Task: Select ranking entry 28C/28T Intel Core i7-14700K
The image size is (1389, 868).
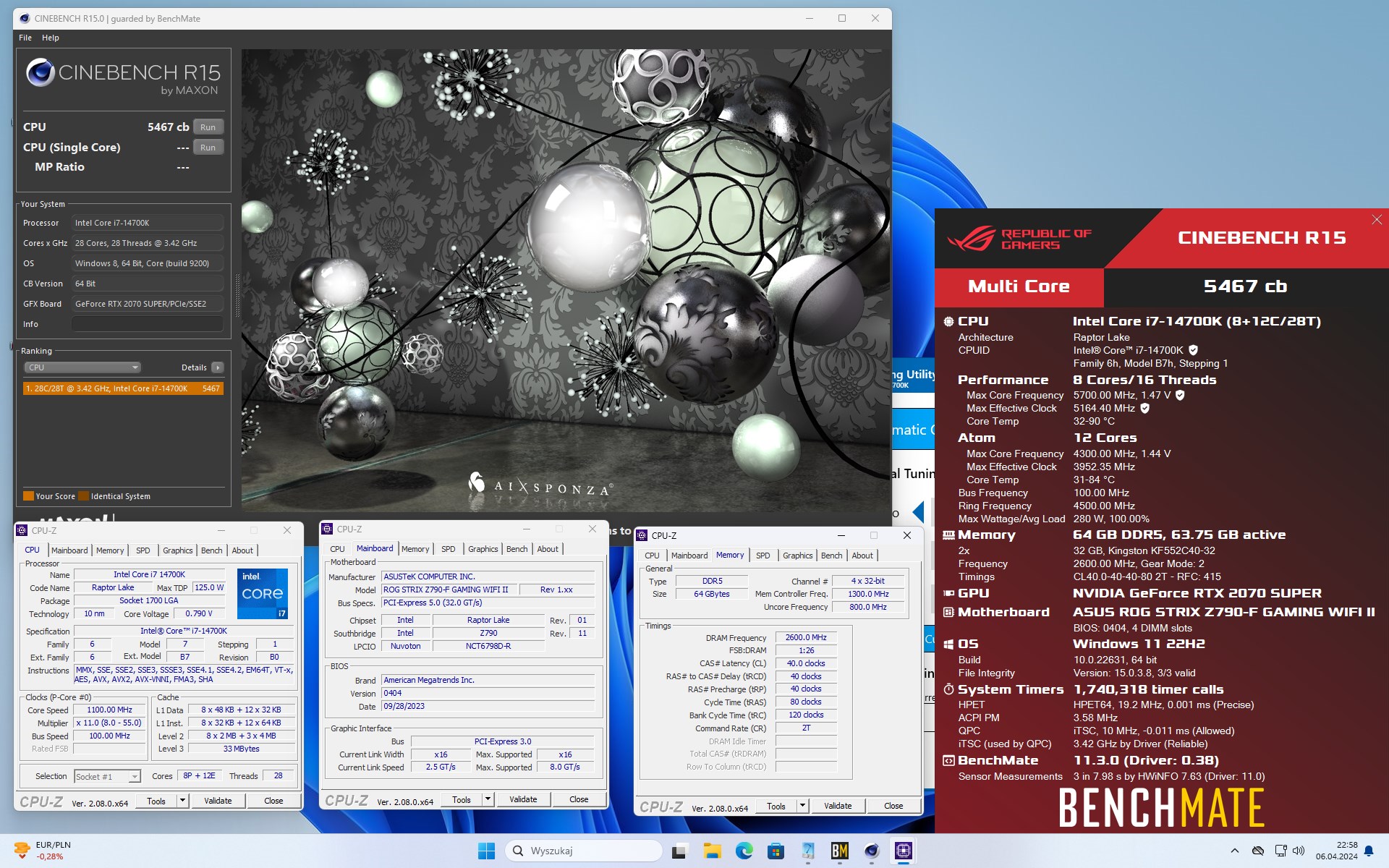Action: 123,388
